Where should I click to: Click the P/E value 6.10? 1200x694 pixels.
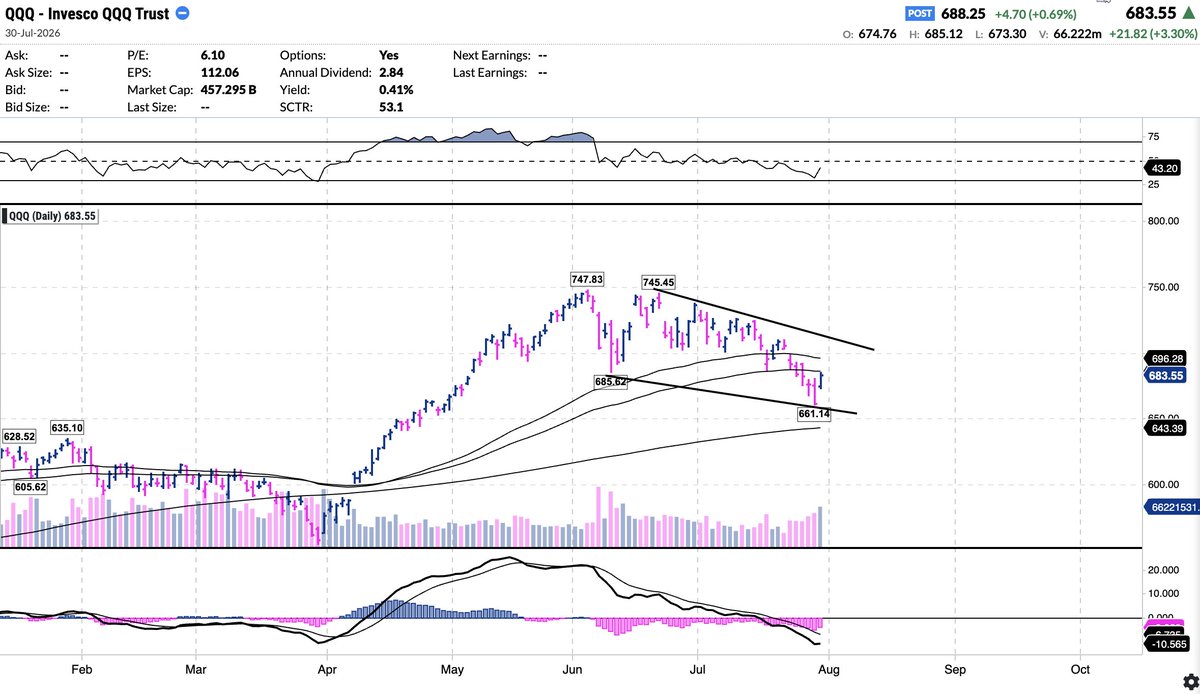pos(214,55)
